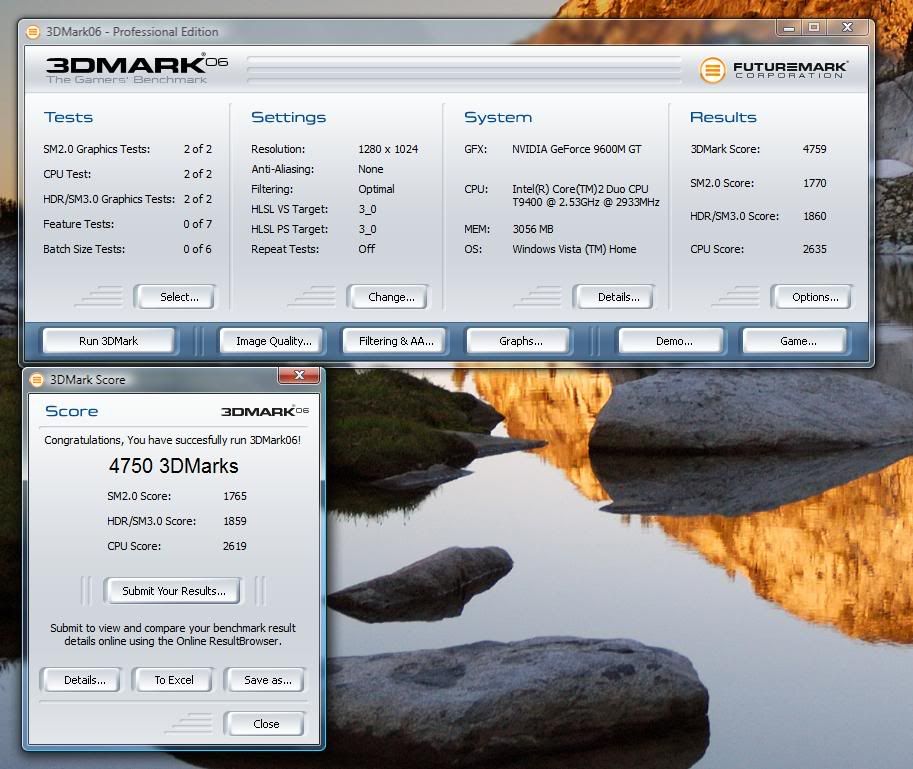Click the OS value Windows Vista (TM) Home
This screenshot has width=913, height=769.
pos(574,249)
